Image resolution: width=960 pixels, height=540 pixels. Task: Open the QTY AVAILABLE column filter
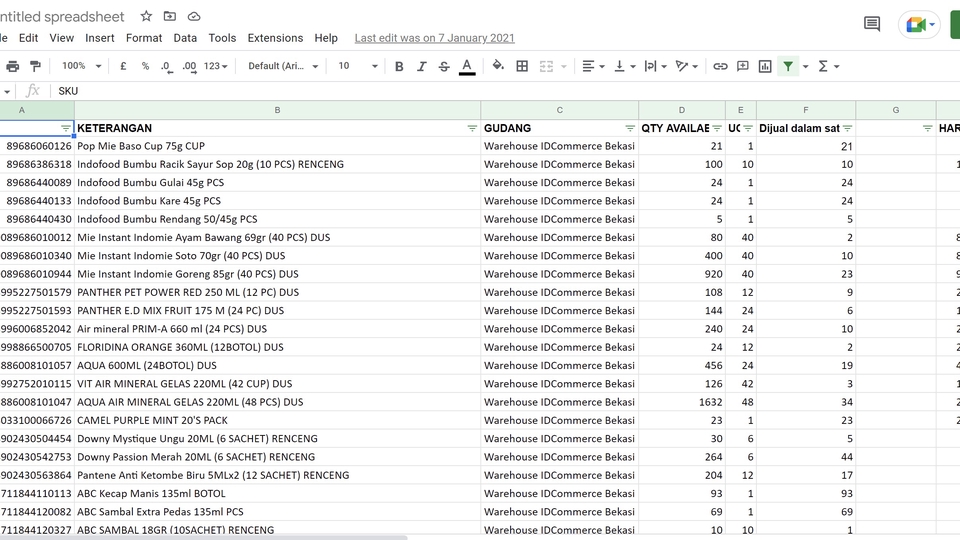pos(717,128)
